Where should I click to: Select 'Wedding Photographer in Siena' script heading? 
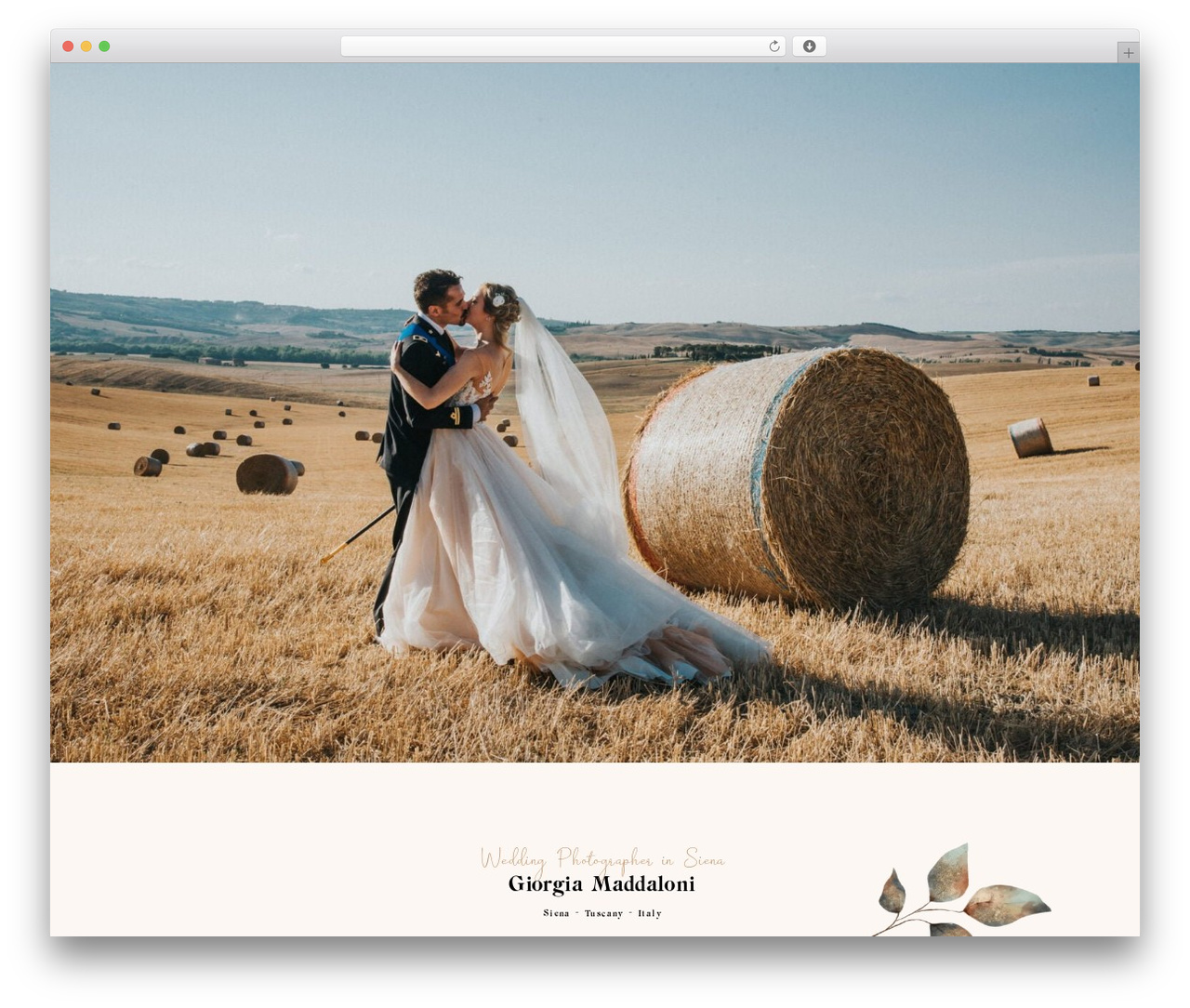602,858
